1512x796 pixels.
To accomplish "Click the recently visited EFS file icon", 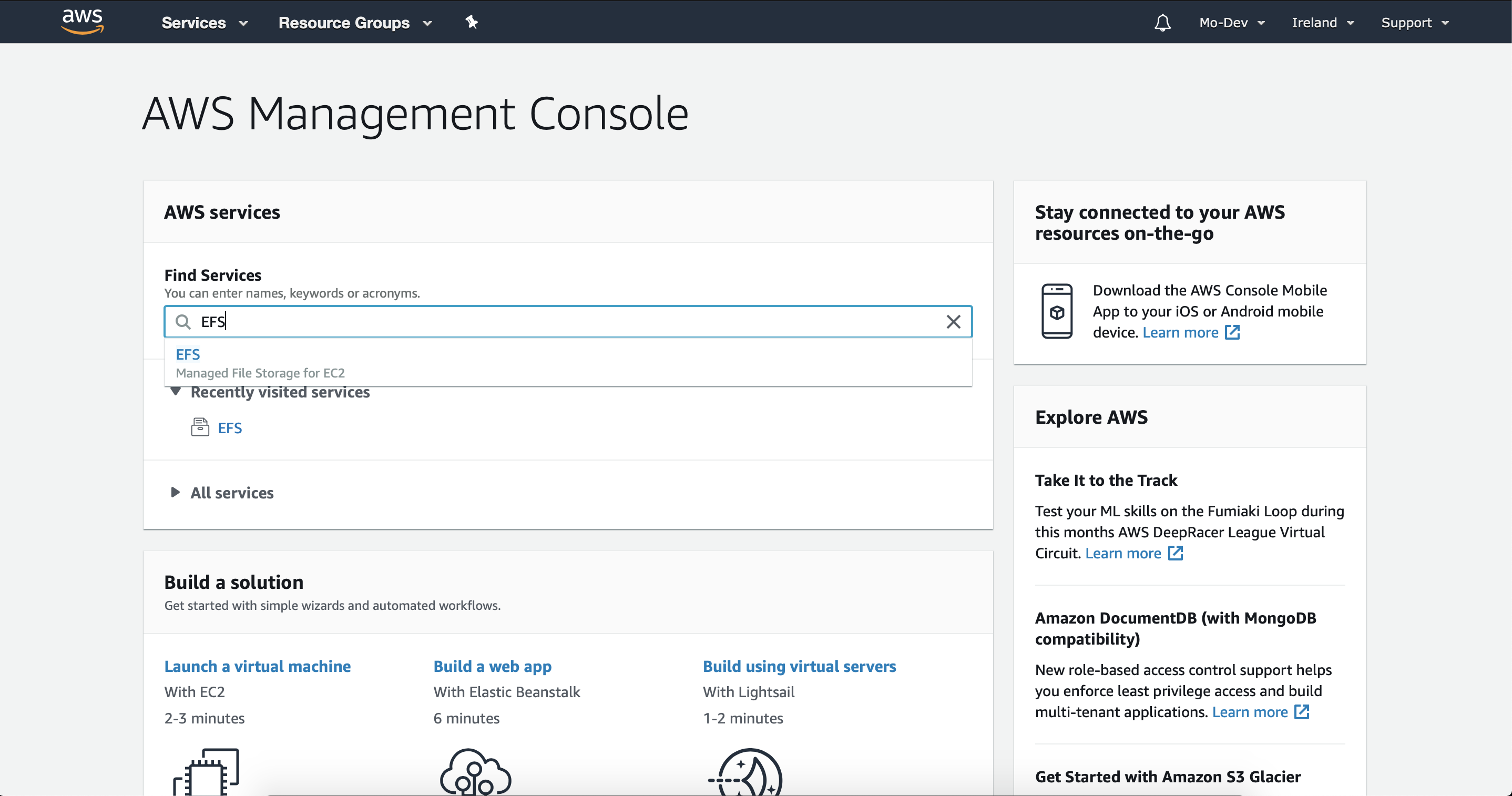I will pos(200,428).
